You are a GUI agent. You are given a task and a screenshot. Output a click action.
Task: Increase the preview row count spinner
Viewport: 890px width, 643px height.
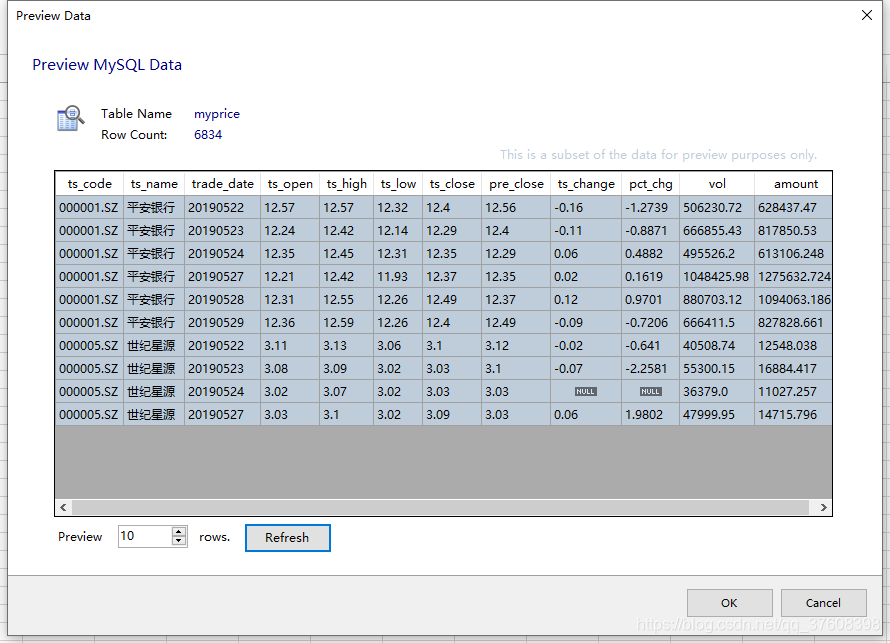coord(179,531)
